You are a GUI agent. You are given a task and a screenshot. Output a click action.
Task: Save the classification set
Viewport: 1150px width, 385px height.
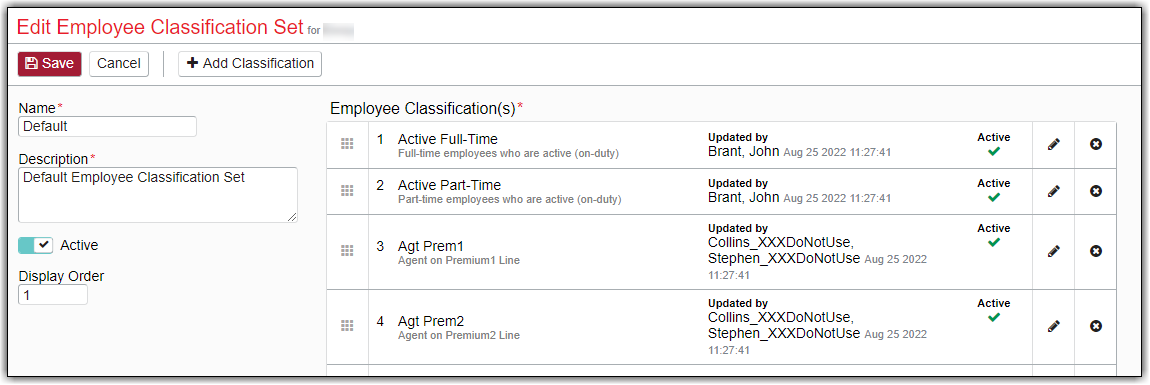click(49, 64)
